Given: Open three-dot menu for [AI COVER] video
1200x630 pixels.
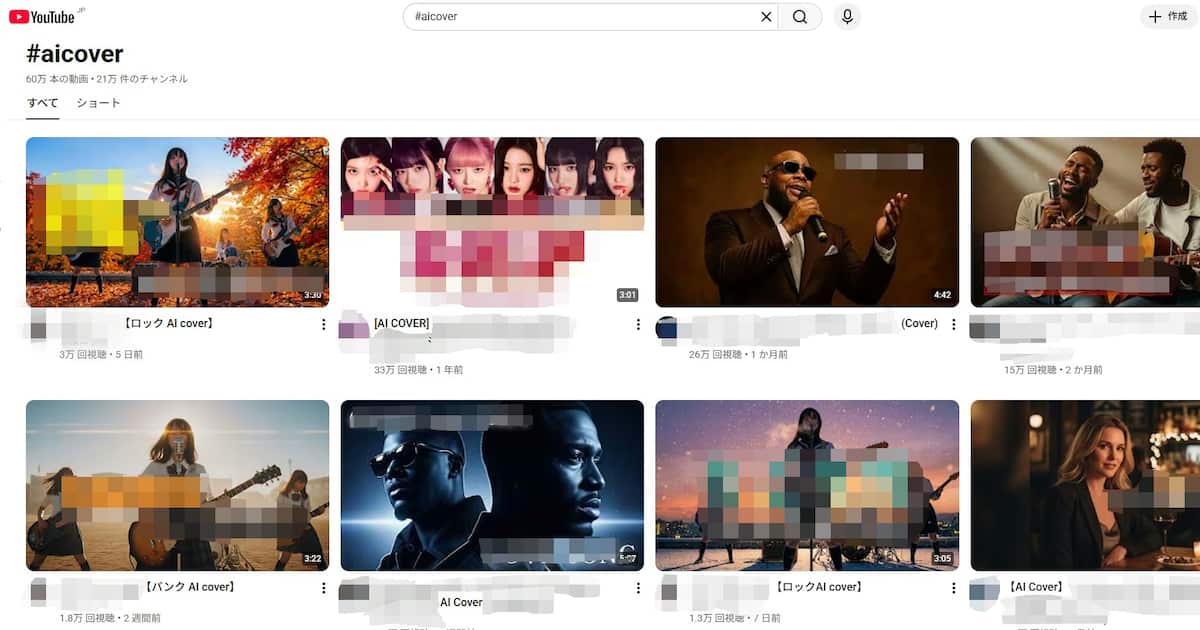Looking at the screenshot, I should click(x=638, y=324).
